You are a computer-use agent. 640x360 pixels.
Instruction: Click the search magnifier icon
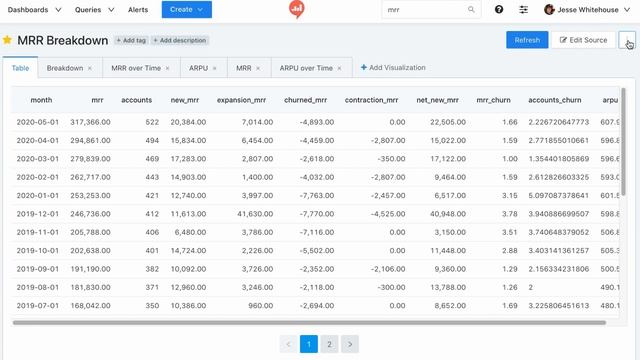(471, 9)
